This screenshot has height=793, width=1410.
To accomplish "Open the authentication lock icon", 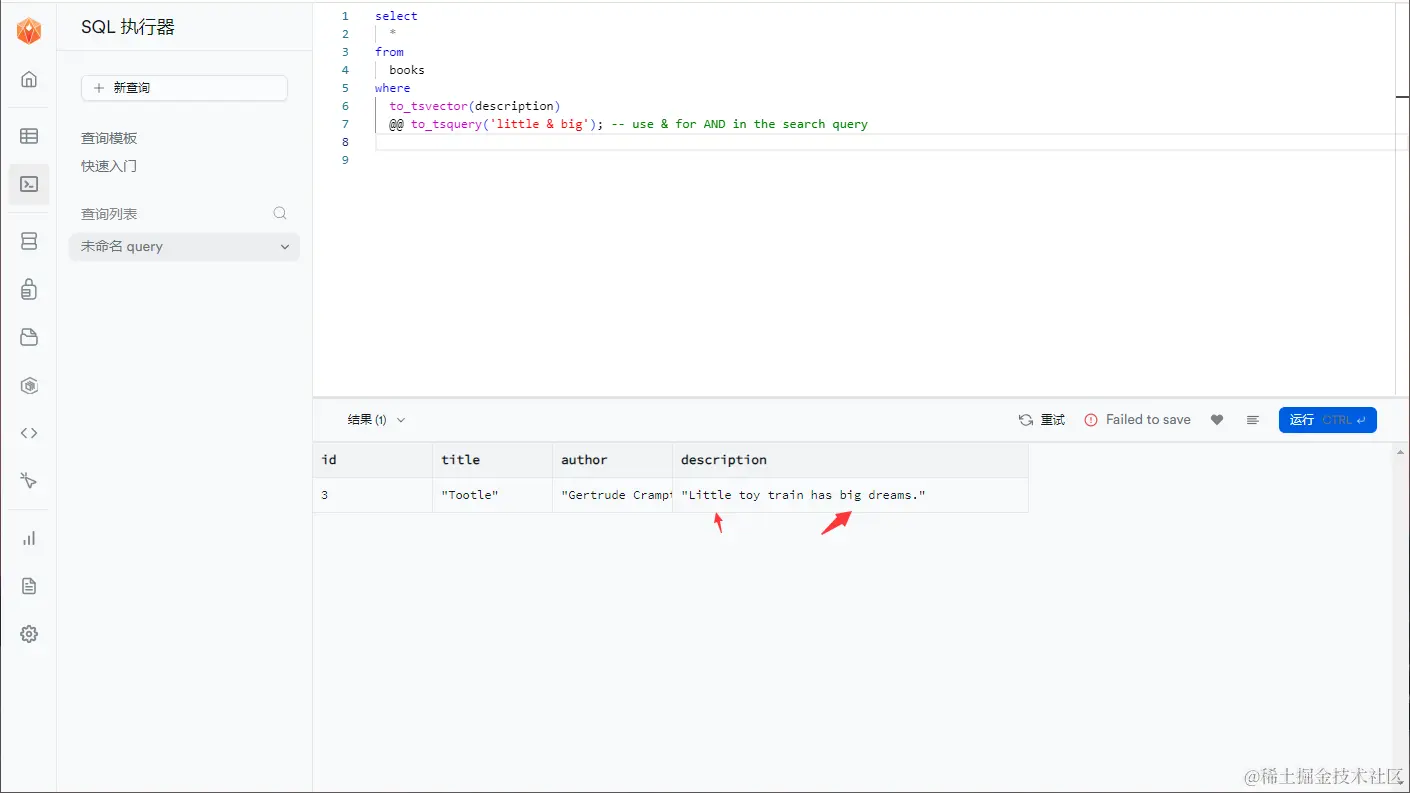I will coord(29,289).
